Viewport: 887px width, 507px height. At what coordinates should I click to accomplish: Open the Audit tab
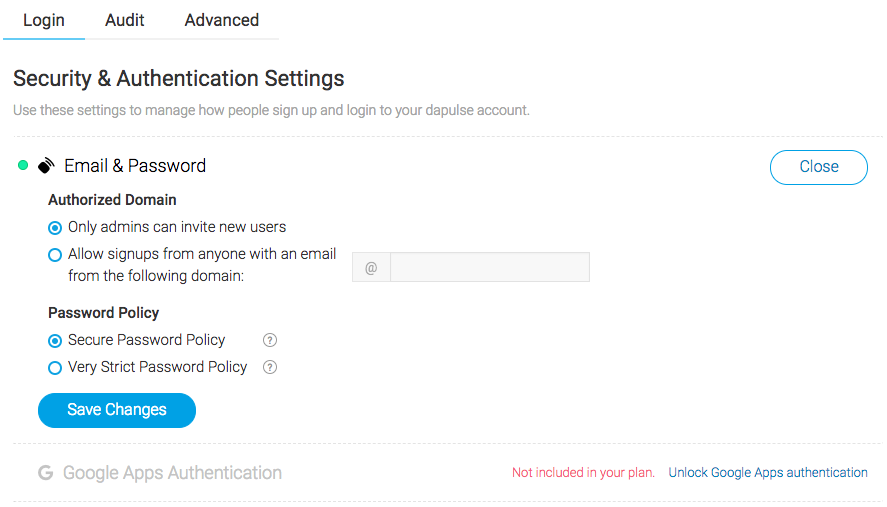tap(124, 20)
